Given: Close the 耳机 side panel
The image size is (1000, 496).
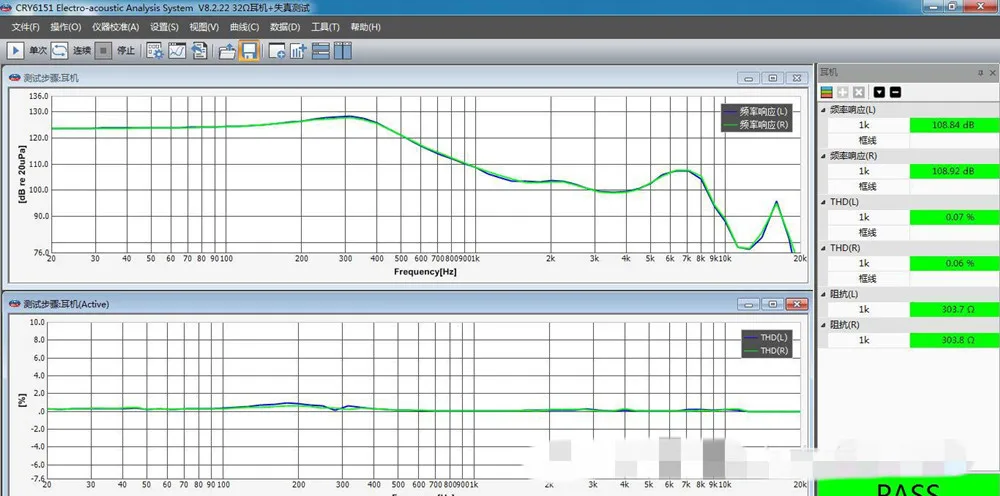Looking at the screenshot, I should click(994, 73).
